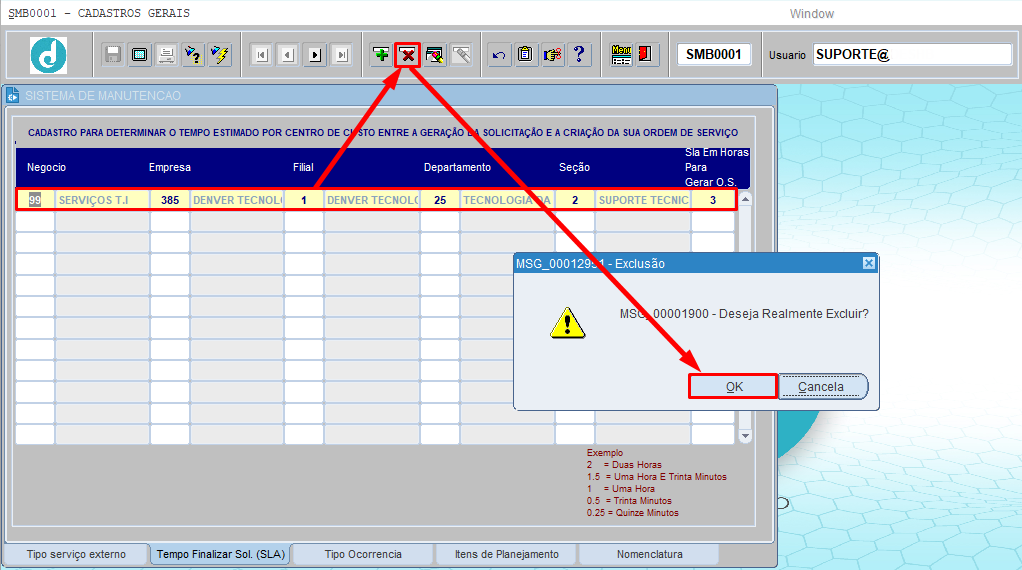
Task: Open help with question mark icon
Action: [579, 55]
